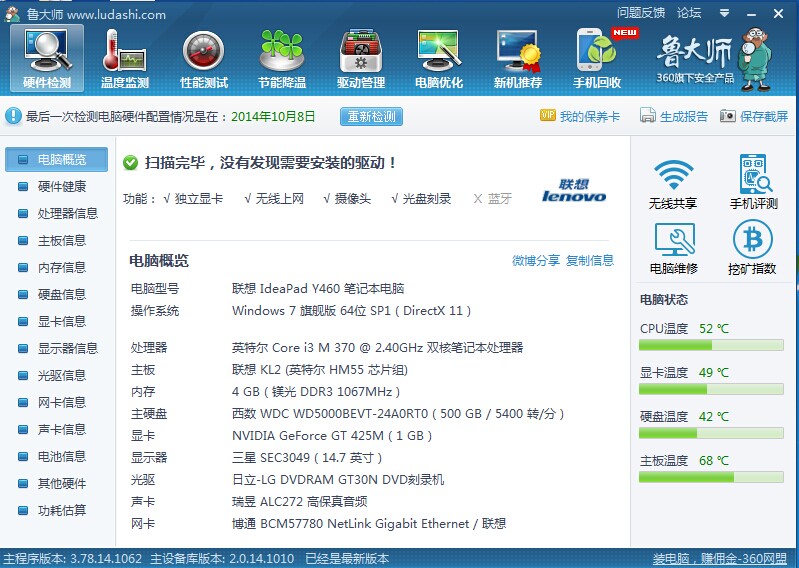Select 主板信息 in the sidebar
Screen dimensions: 799x568
coord(57,240)
